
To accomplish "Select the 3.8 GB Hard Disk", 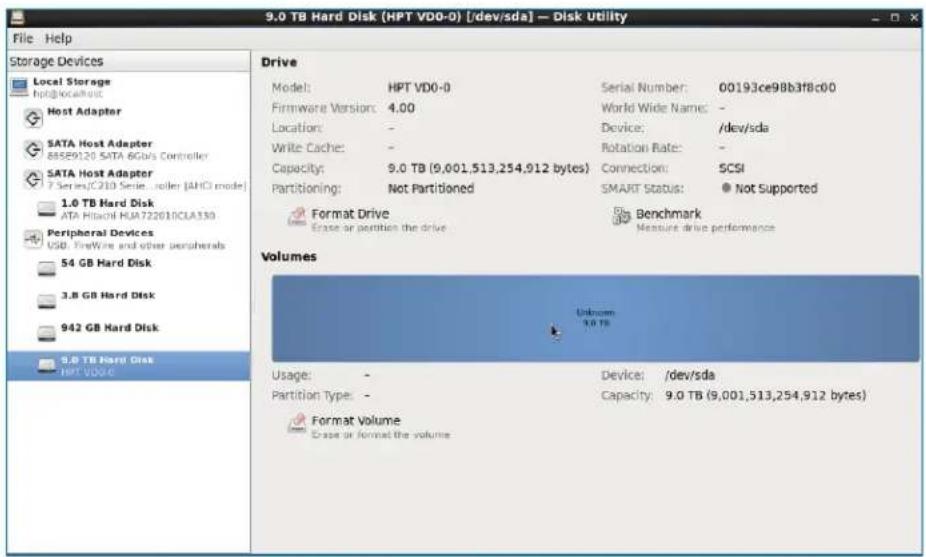I will click(129, 301).
